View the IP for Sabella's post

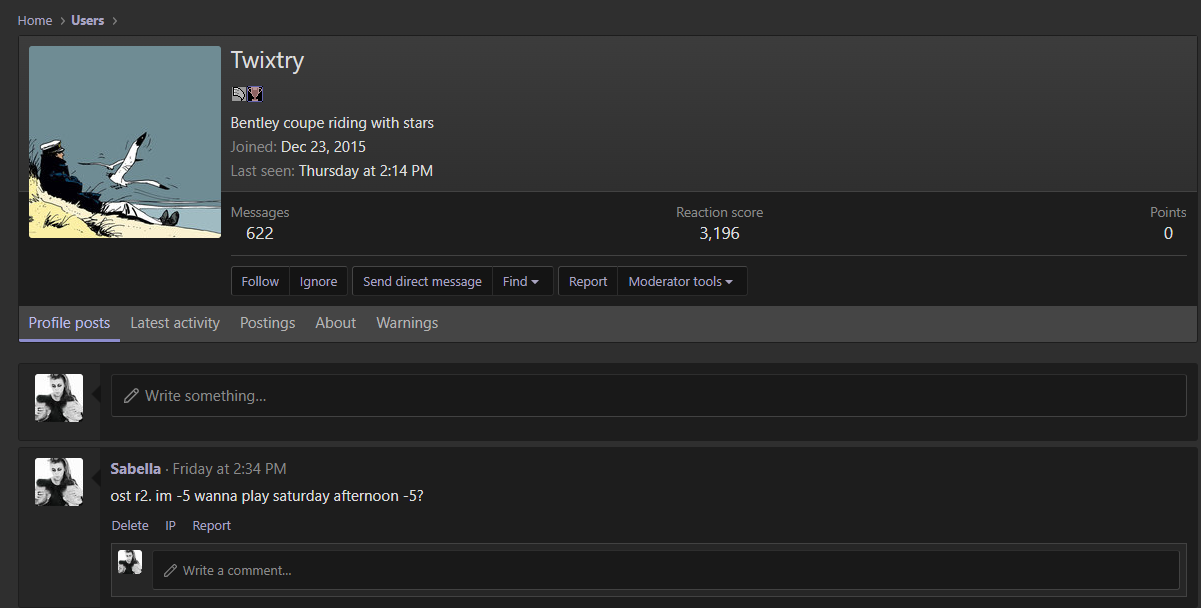coord(170,526)
